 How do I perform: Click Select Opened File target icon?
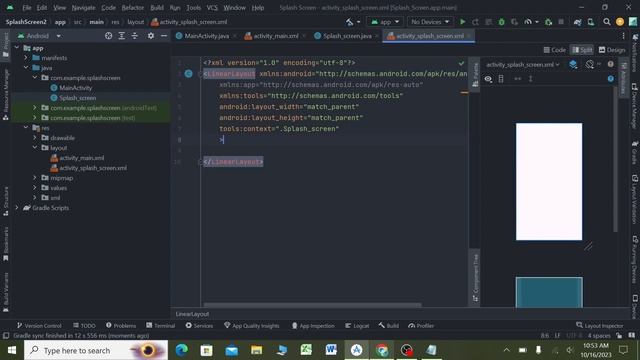[x=108, y=36]
